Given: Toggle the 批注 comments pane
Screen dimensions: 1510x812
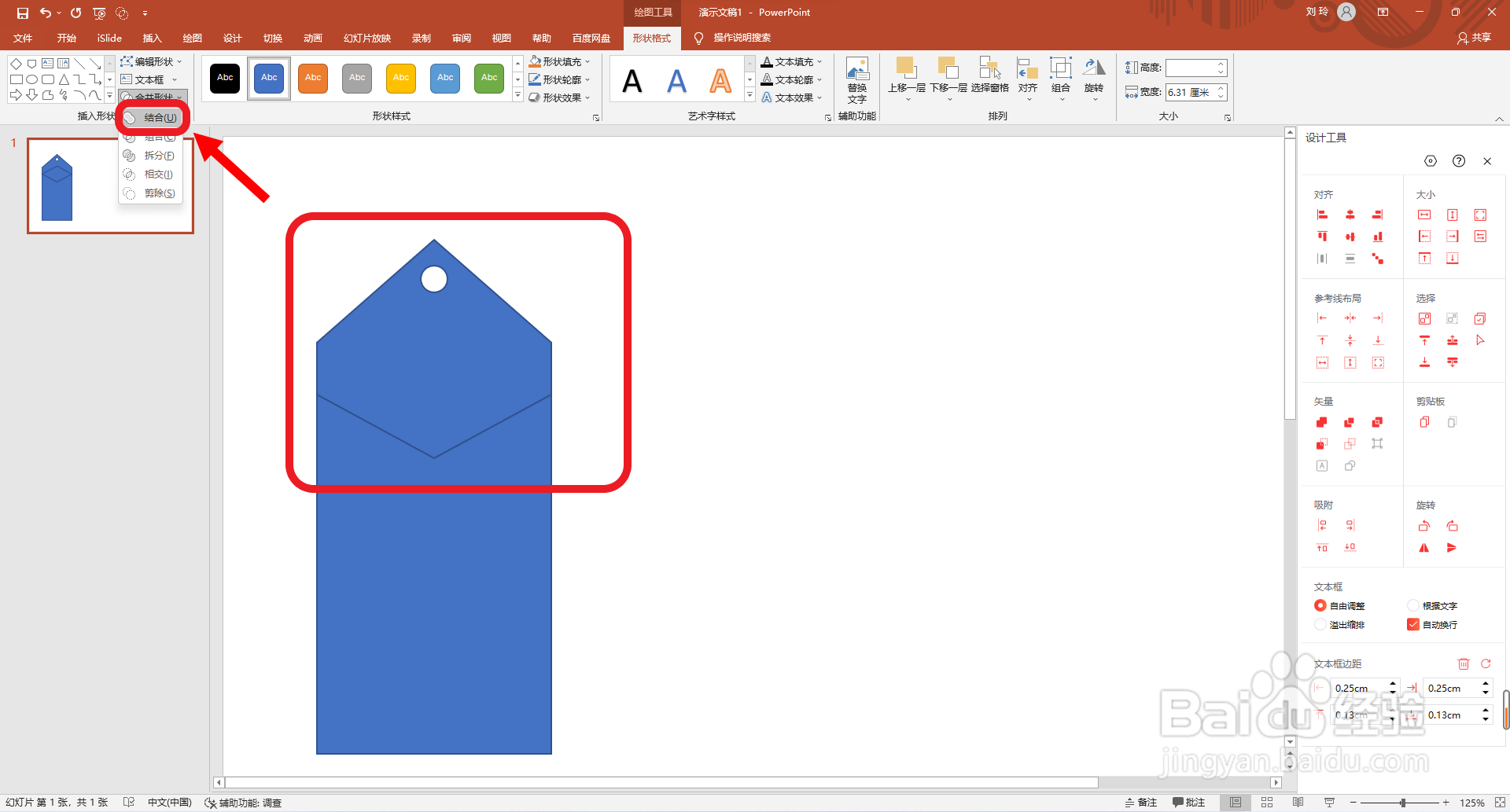Looking at the screenshot, I should [x=1189, y=803].
